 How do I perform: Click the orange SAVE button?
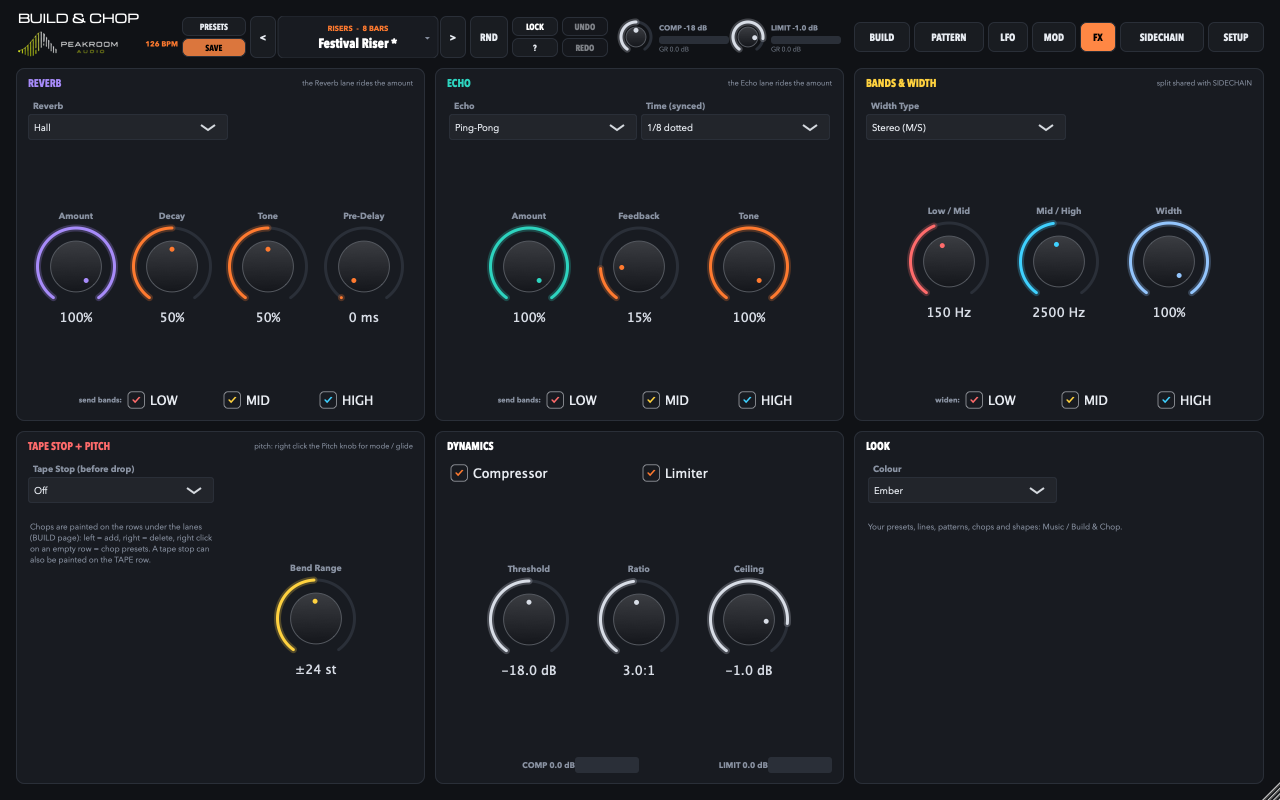214,47
